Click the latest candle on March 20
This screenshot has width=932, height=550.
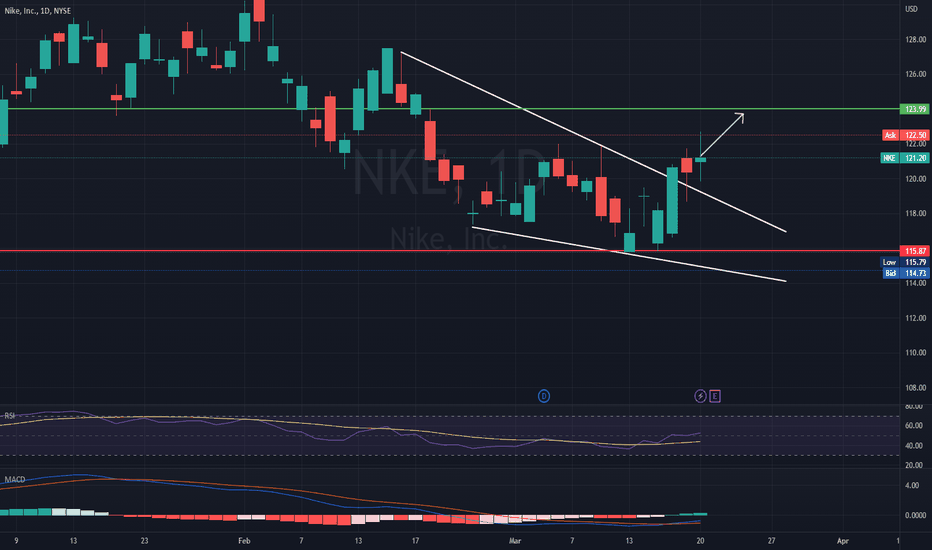701,159
